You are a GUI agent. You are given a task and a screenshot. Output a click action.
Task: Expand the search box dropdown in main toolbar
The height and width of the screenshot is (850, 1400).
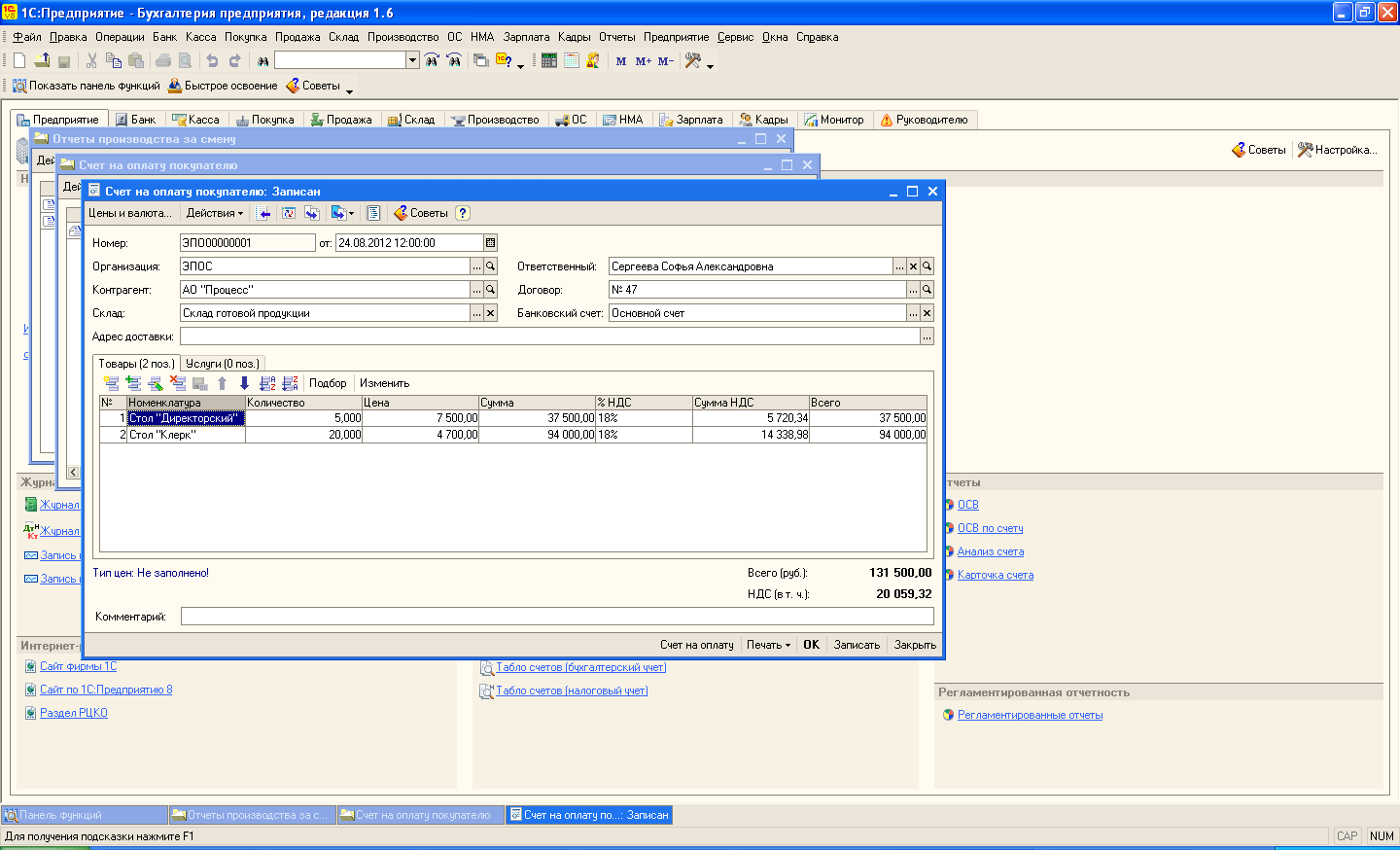tap(412, 60)
